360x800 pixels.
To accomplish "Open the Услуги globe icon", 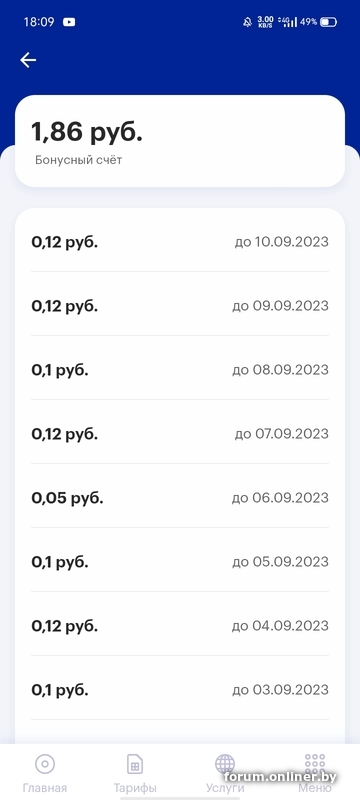I will tap(225, 764).
